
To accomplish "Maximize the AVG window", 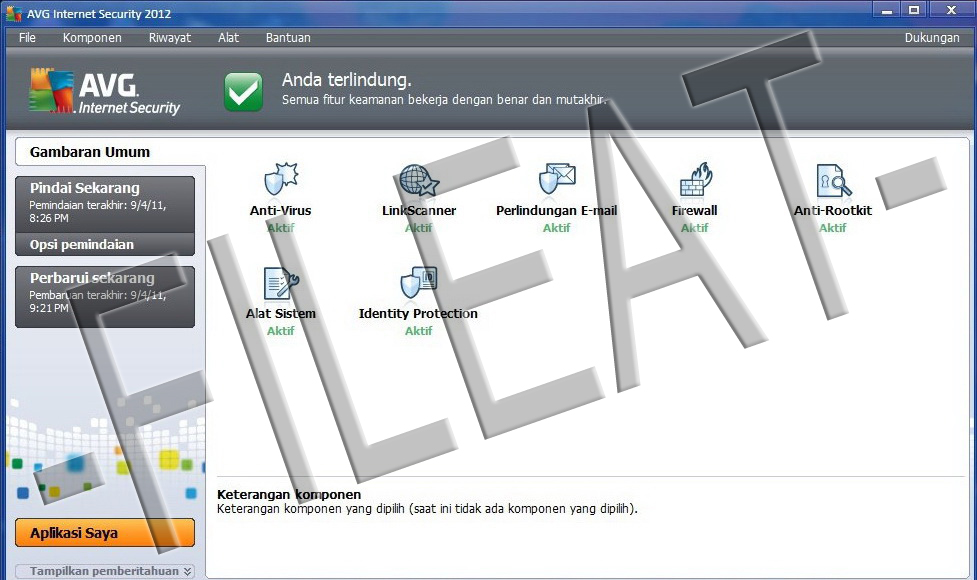I will click(914, 10).
